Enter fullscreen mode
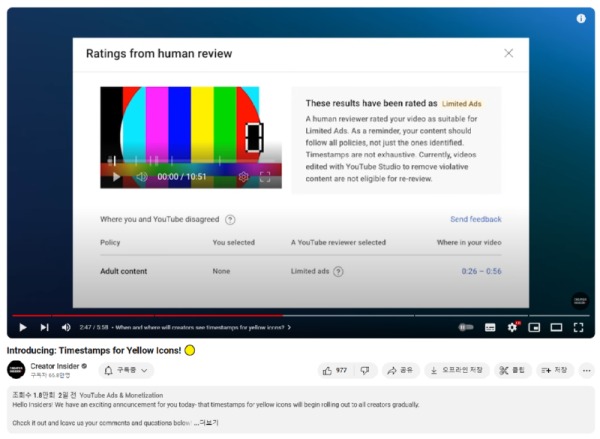Image resolution: width=600 pixels, height=439 pixels. [x=578, y=327]
